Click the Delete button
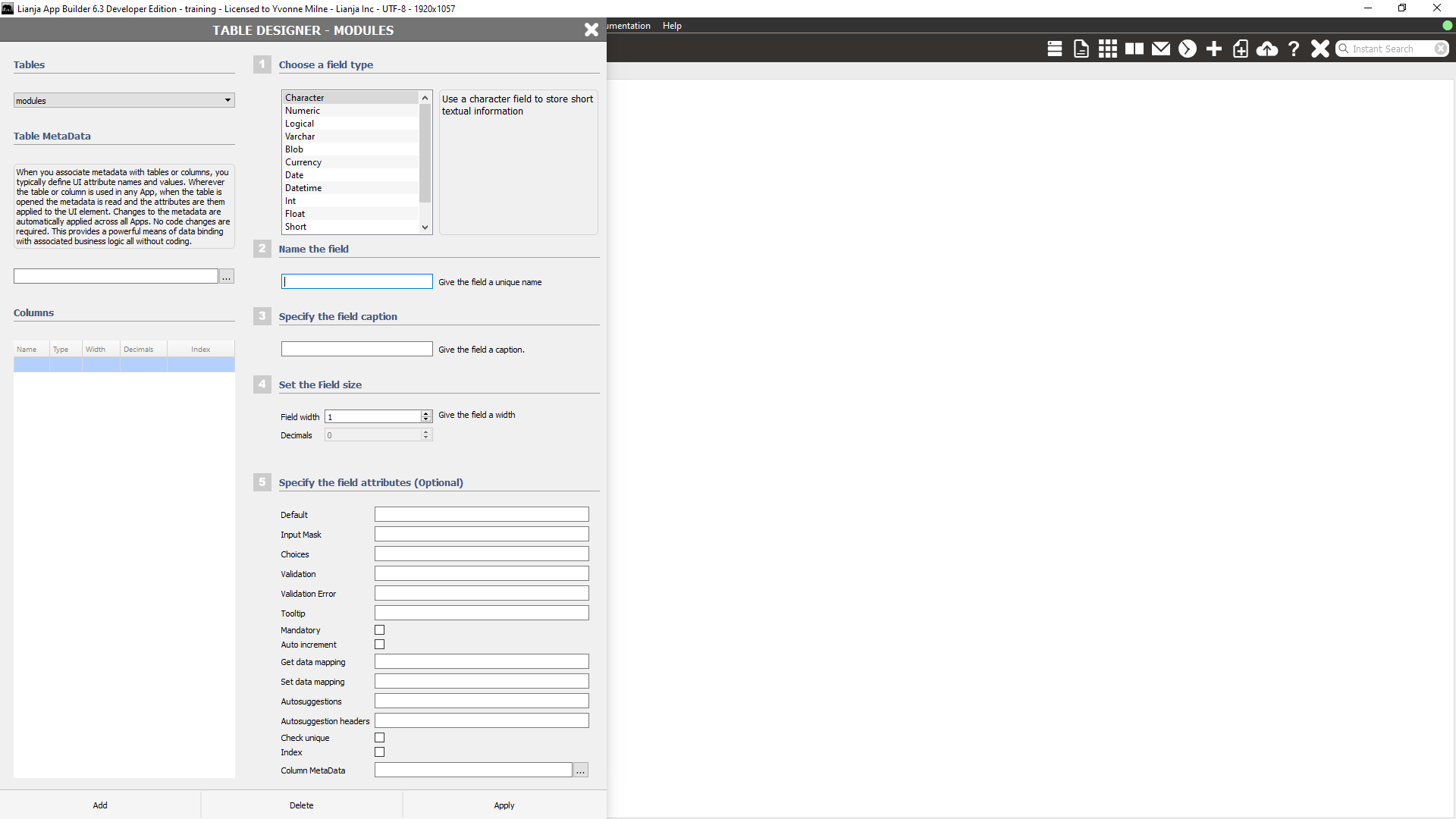Viewport: 1456px width, 819px height. pos(301,805)
